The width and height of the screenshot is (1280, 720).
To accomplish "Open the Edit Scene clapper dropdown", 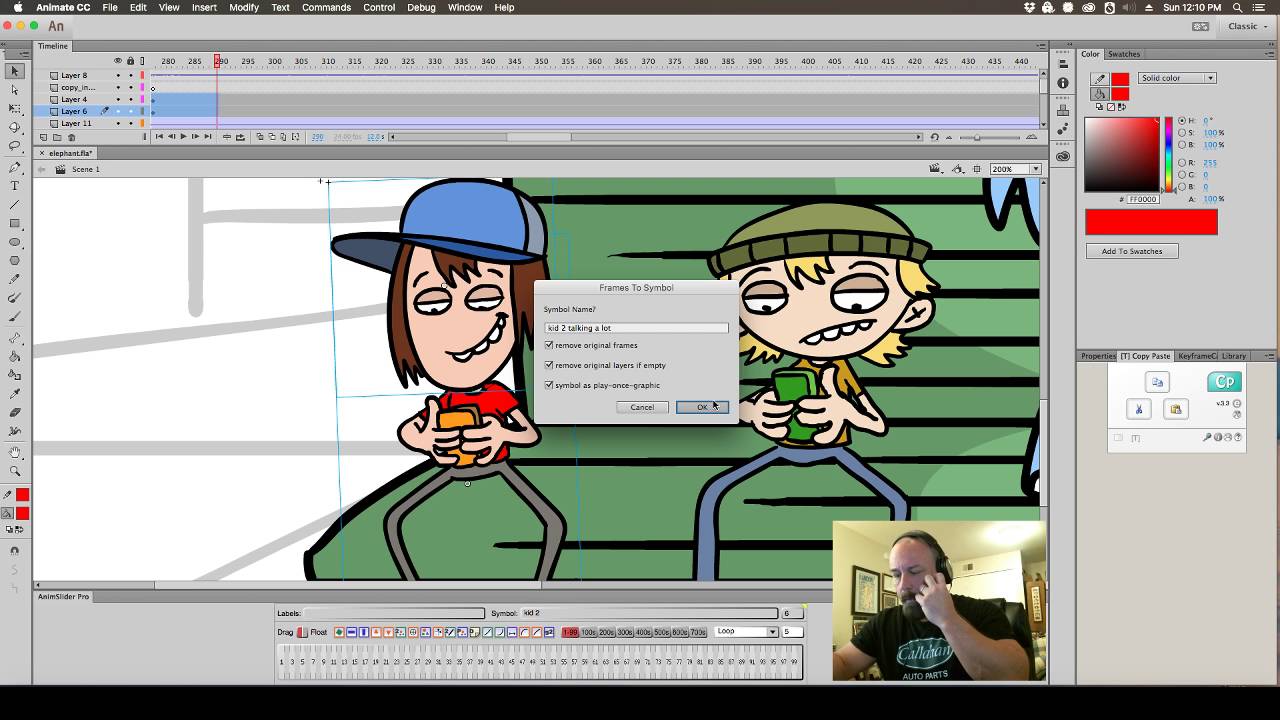I will pyautogui.click(x=937, y=169).
